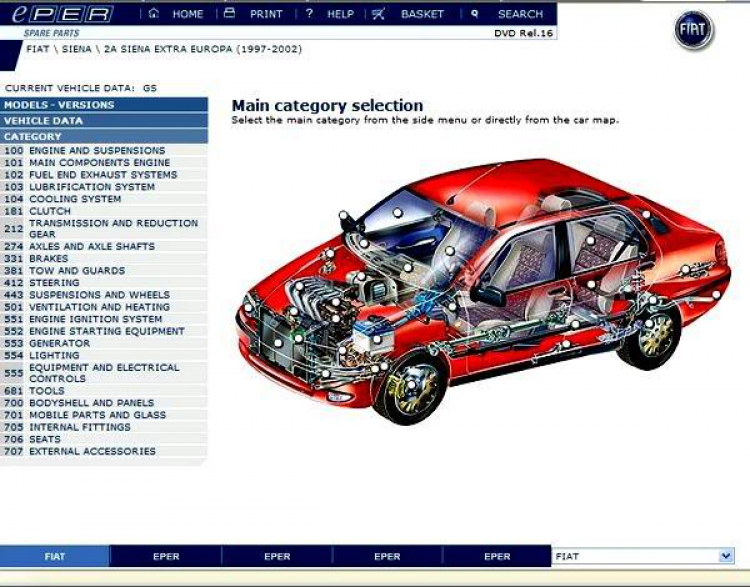Open the HELP menu item

(x=341, y=14)
